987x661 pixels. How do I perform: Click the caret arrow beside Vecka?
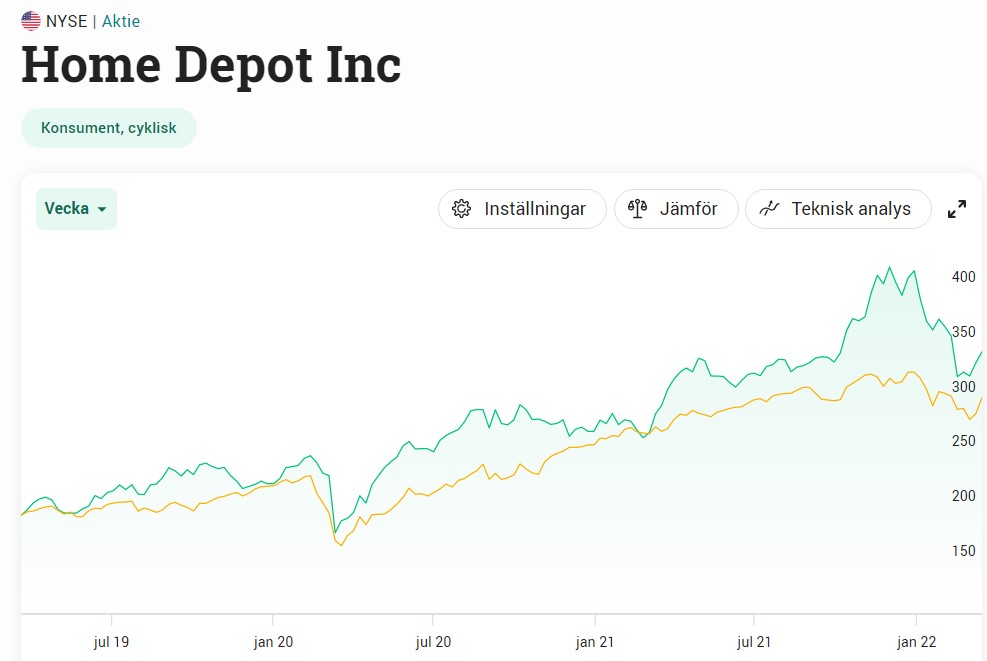tap(102, 210)
